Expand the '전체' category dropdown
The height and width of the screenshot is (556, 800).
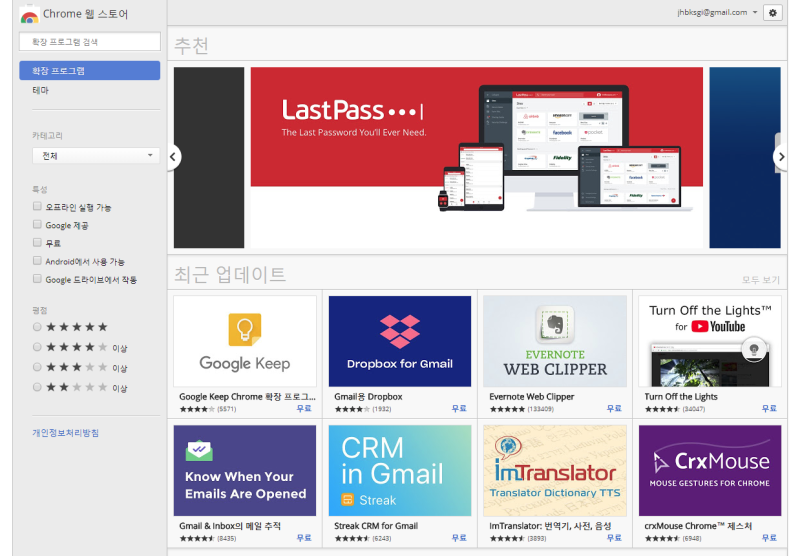(96, 156)
